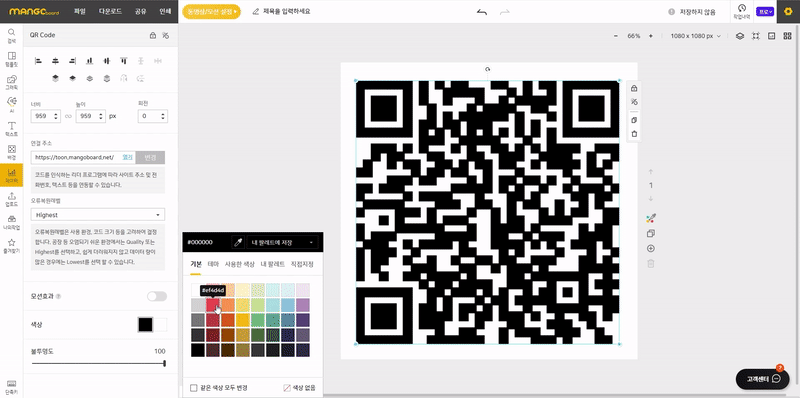Open the keyboard shortcuts (단축키) icon

click(11, 387)
